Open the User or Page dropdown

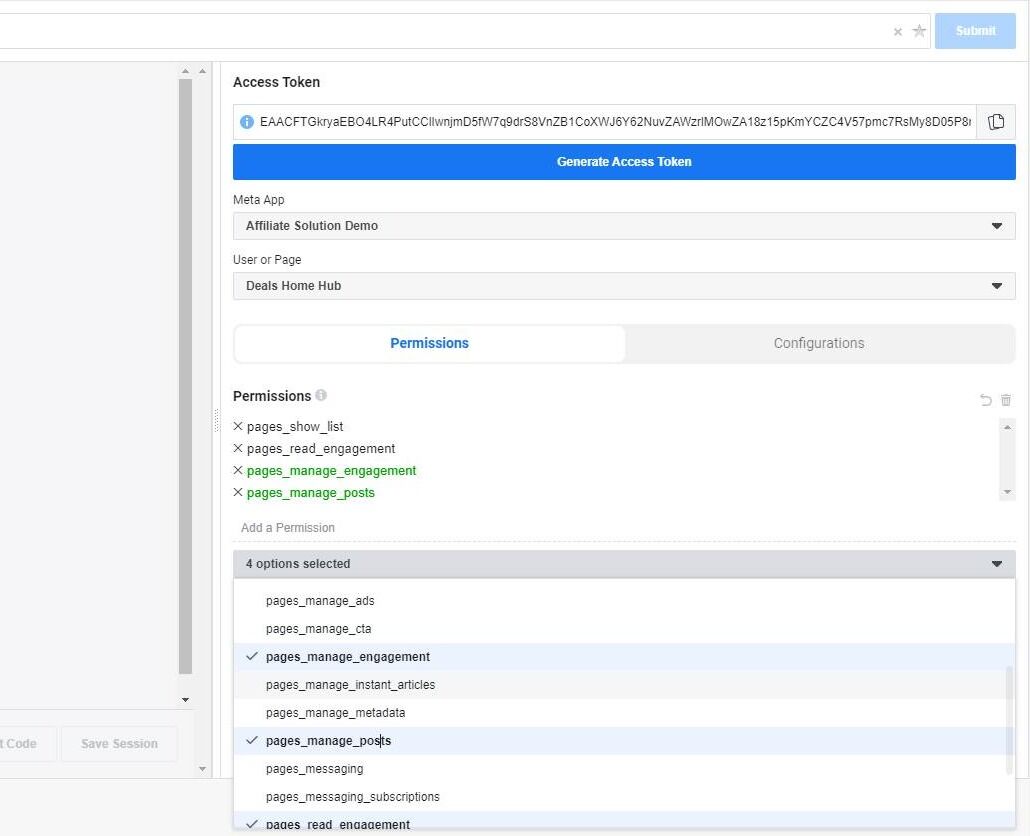pyautogui.click(x=624, y=286)
